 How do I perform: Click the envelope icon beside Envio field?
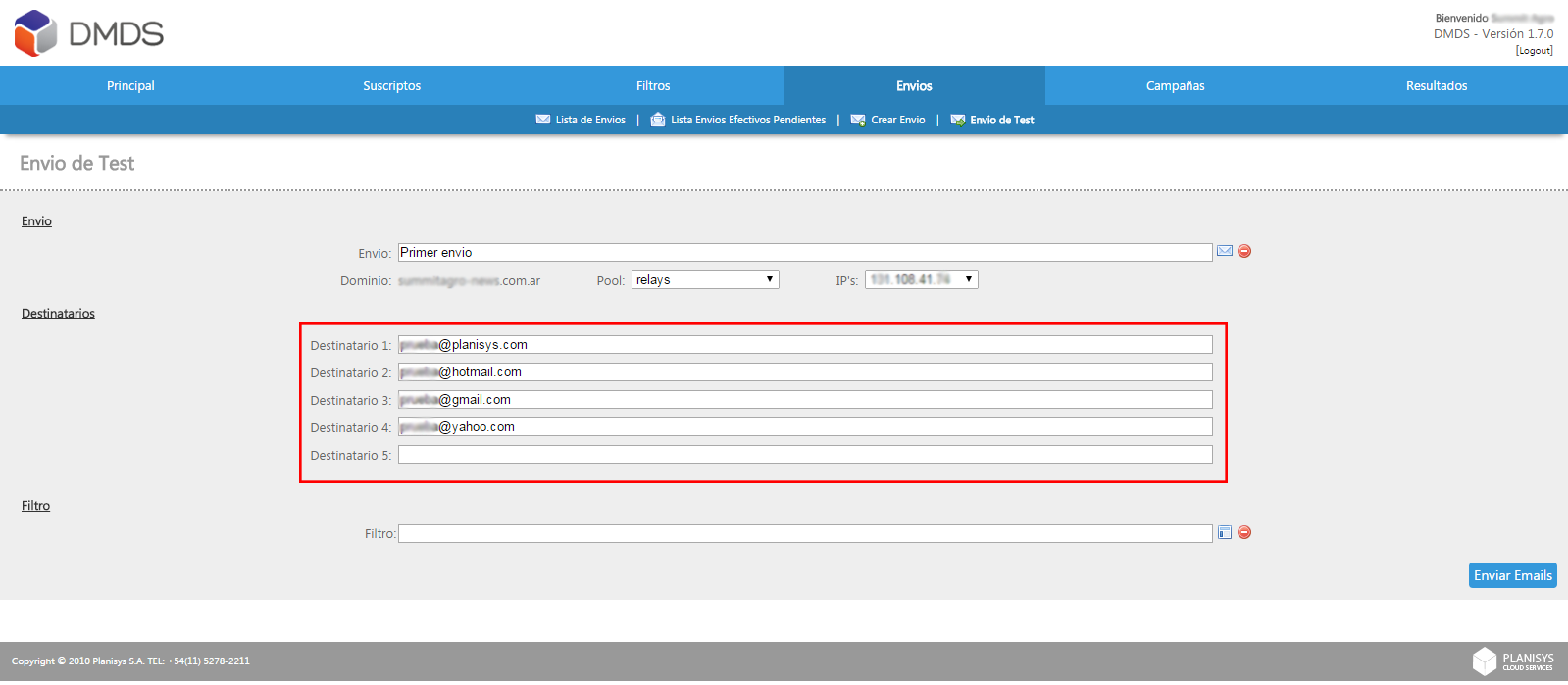[1225, 251]
